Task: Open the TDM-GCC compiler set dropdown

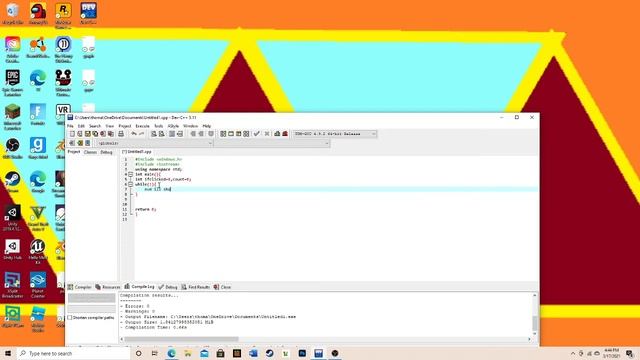Action: (334, 134)
